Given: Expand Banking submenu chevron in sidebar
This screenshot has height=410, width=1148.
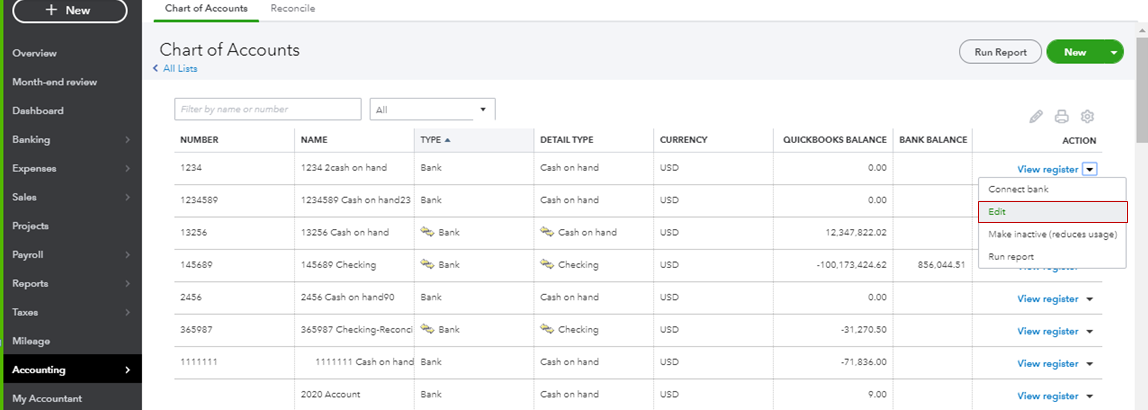Looking at the screenshot, I should click(x=127, y=140).
